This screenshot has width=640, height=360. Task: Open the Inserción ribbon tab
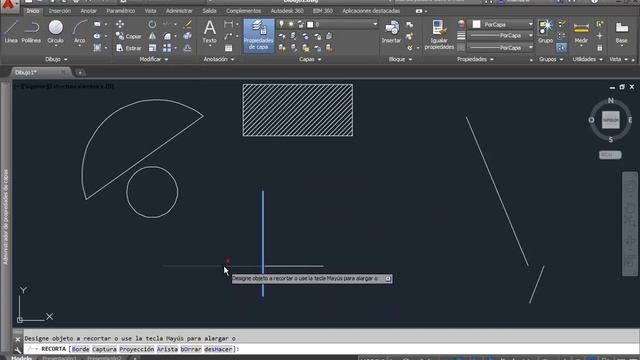(60, 11)
